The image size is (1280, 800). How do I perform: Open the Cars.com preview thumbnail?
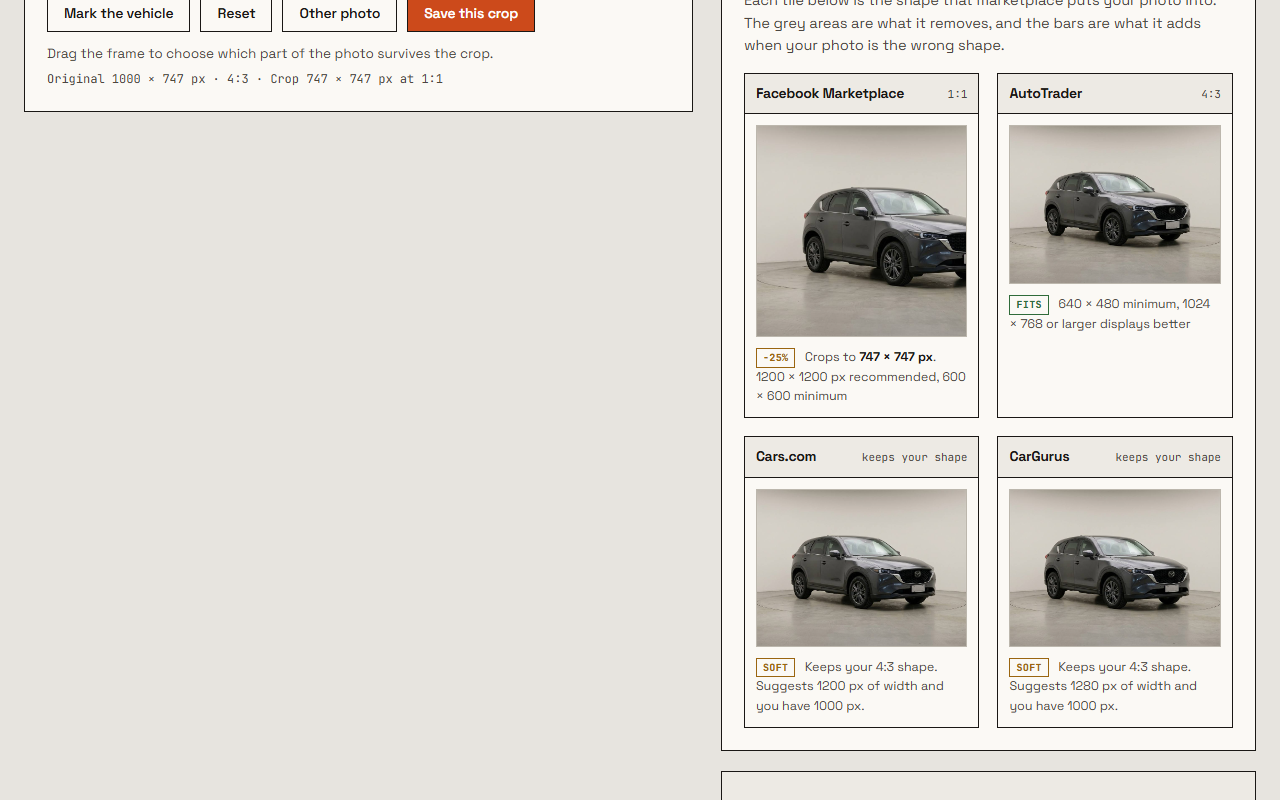(x=861, y=568)
